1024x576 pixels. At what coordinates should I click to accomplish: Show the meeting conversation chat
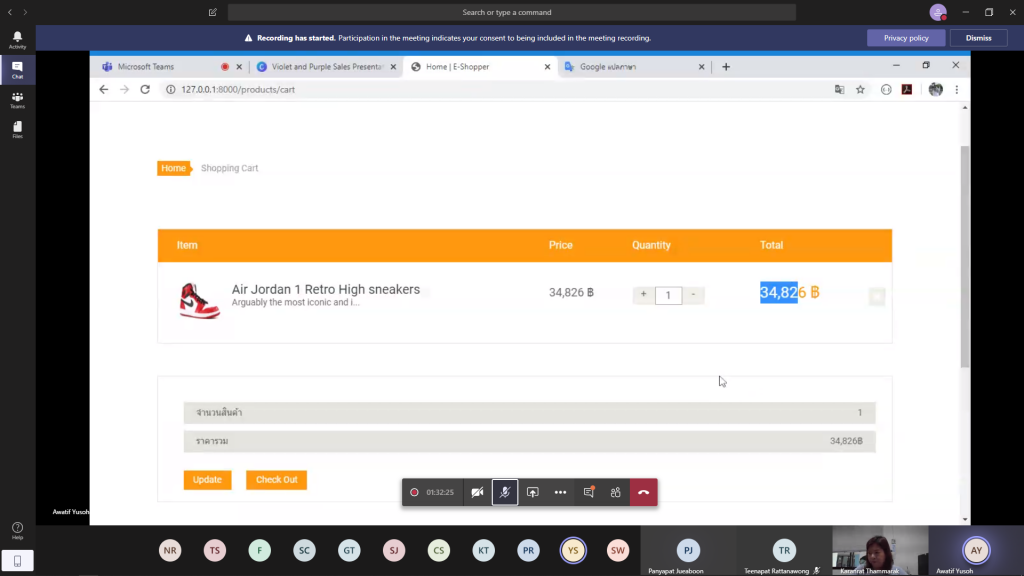[588, 492]
